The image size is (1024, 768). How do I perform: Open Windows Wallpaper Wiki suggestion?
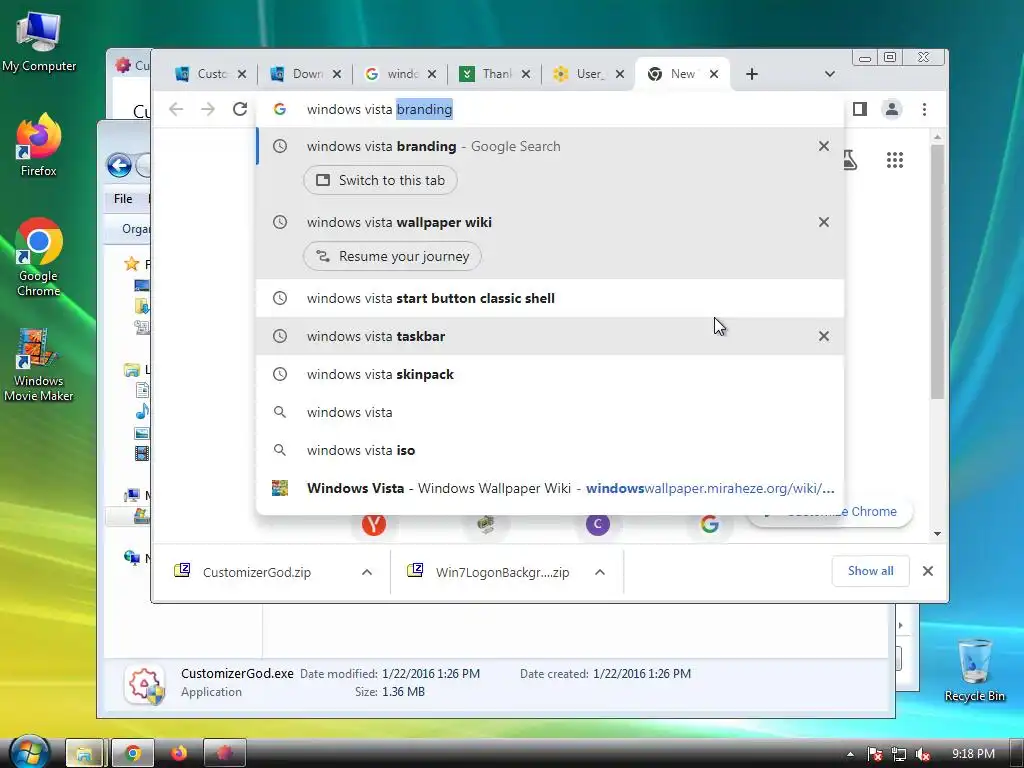[x=550, y=488]
